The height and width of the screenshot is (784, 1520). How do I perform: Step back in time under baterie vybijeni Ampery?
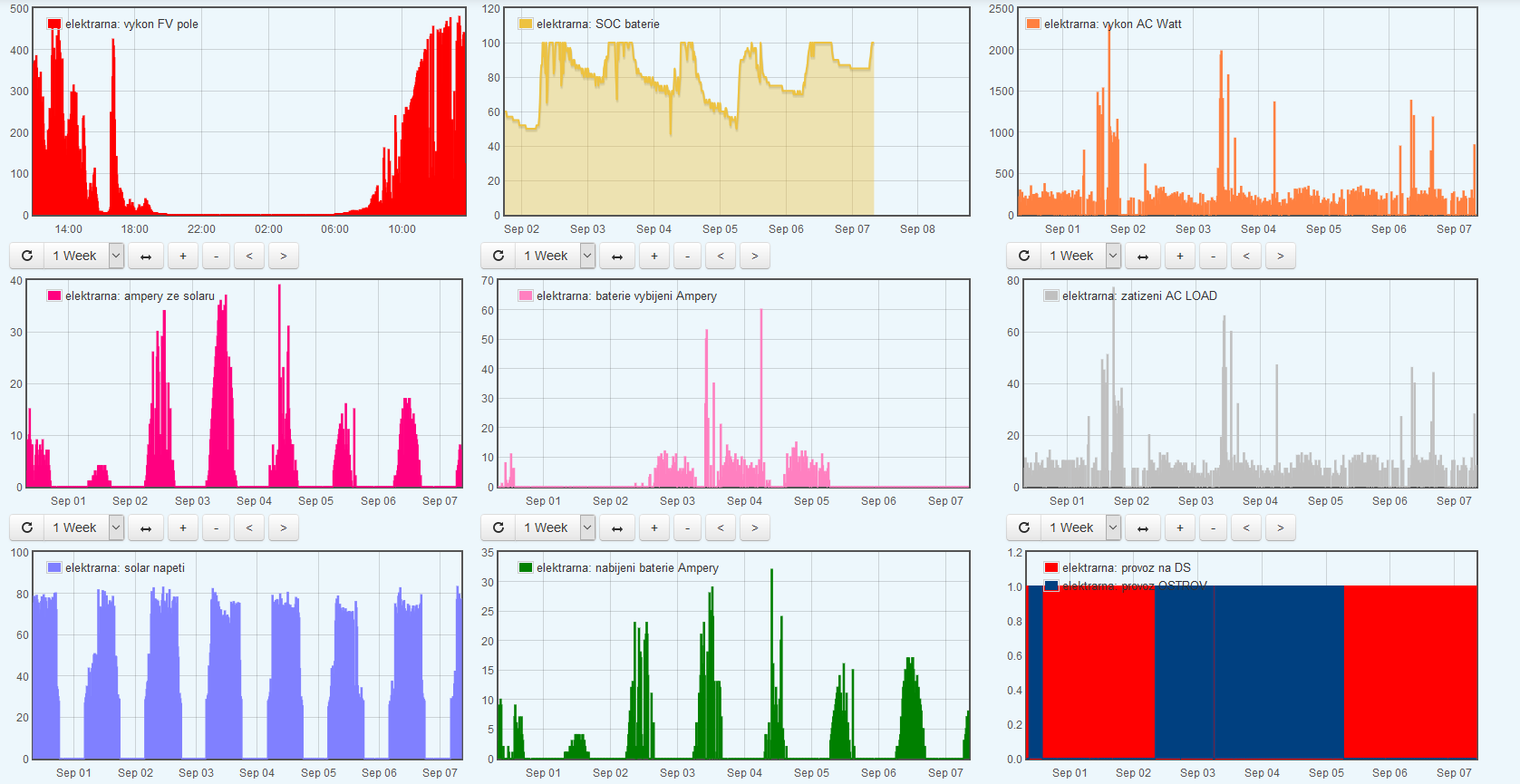pos(721,528)
